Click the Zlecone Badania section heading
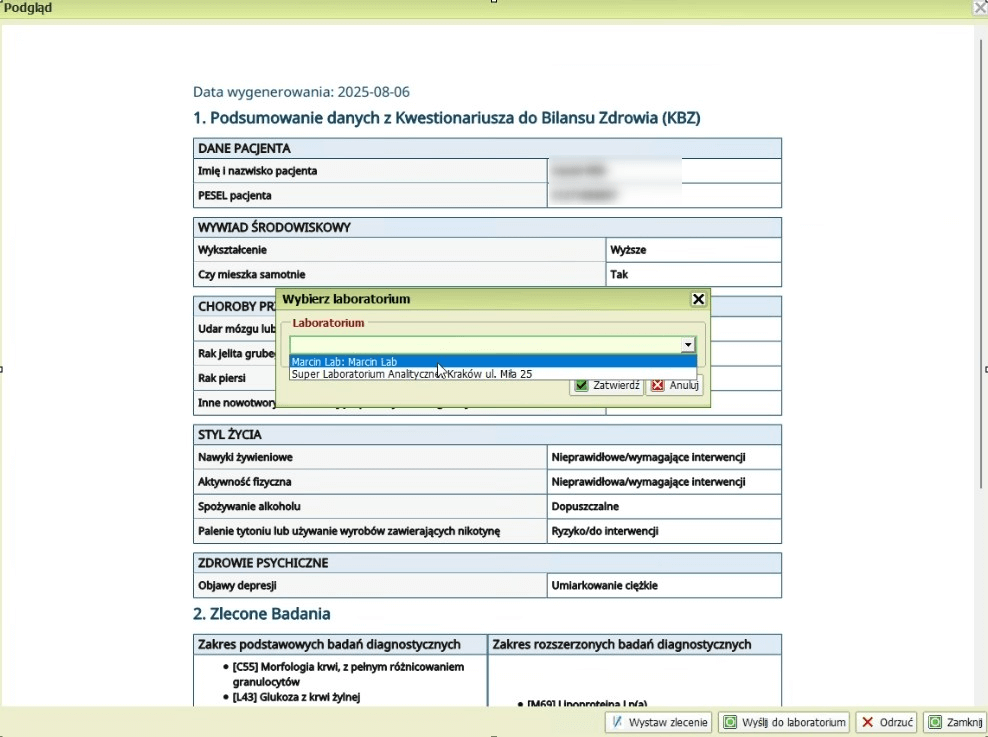The height and width of the screenshot is (737, 988). (x=261, y=613)
